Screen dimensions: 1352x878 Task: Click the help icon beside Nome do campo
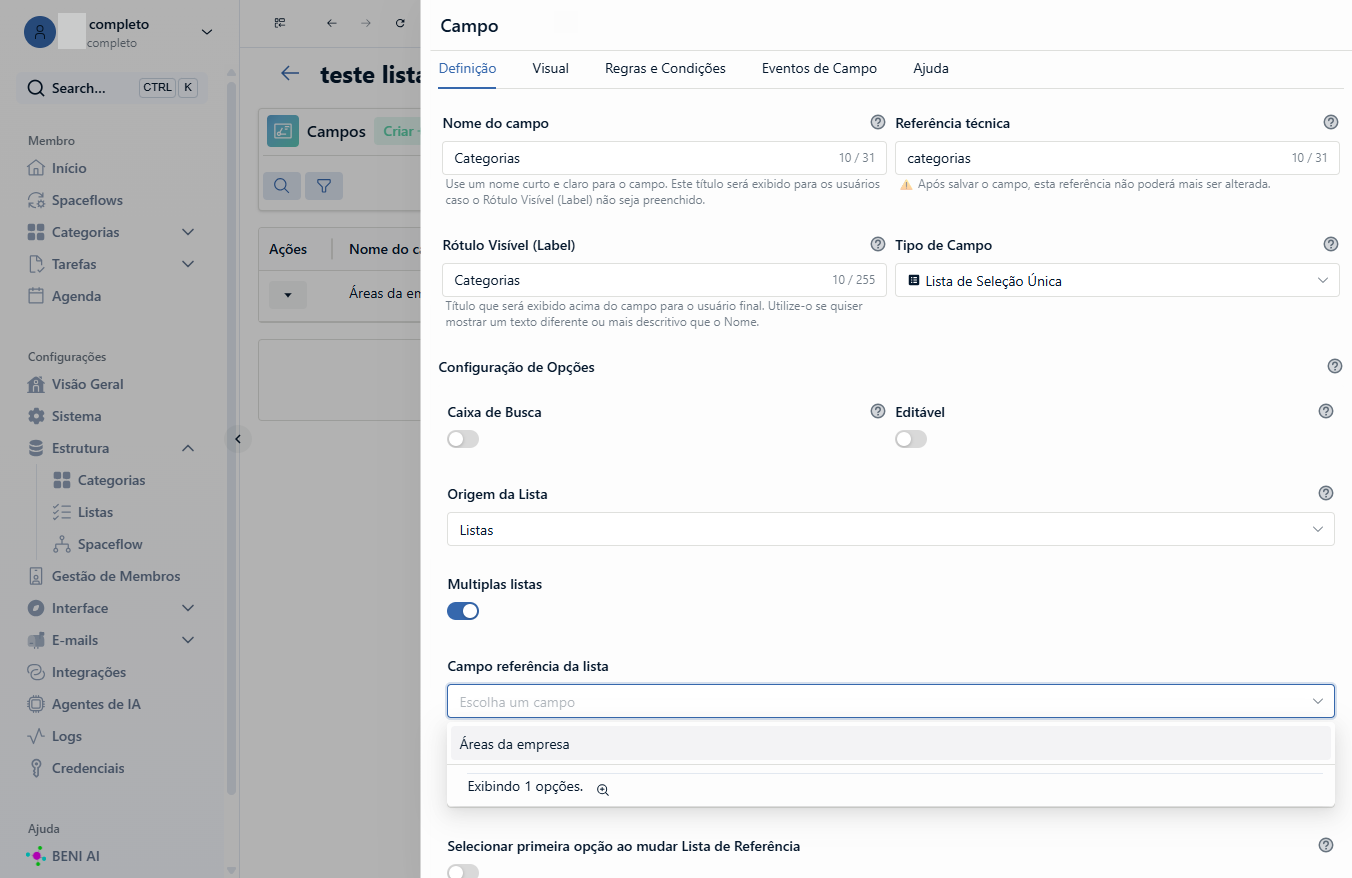tap(878, 122)
